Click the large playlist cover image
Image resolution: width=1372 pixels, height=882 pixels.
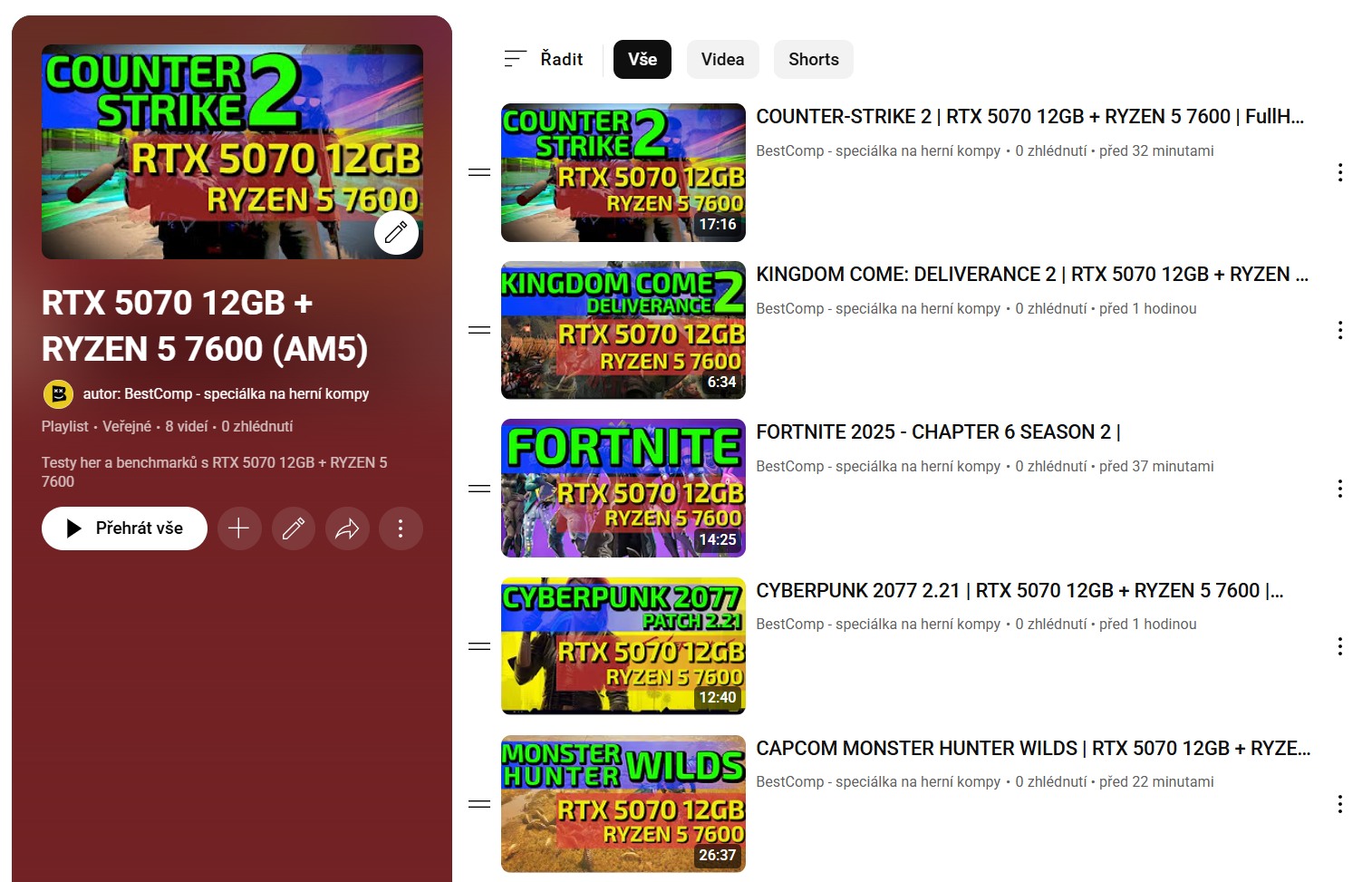(232, 151)
